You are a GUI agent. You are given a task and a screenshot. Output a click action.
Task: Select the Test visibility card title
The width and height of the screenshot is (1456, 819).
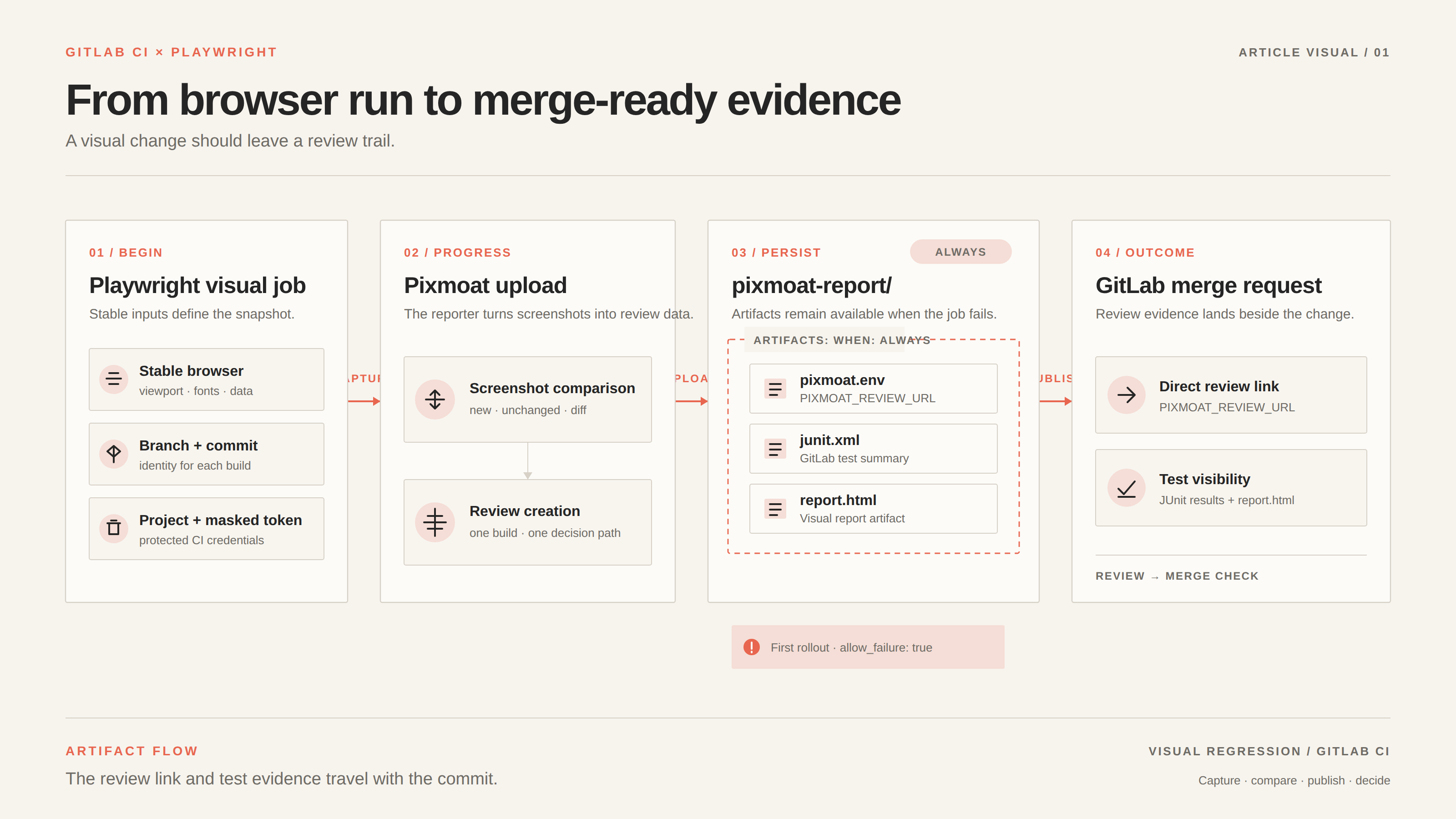point(1204,479)
